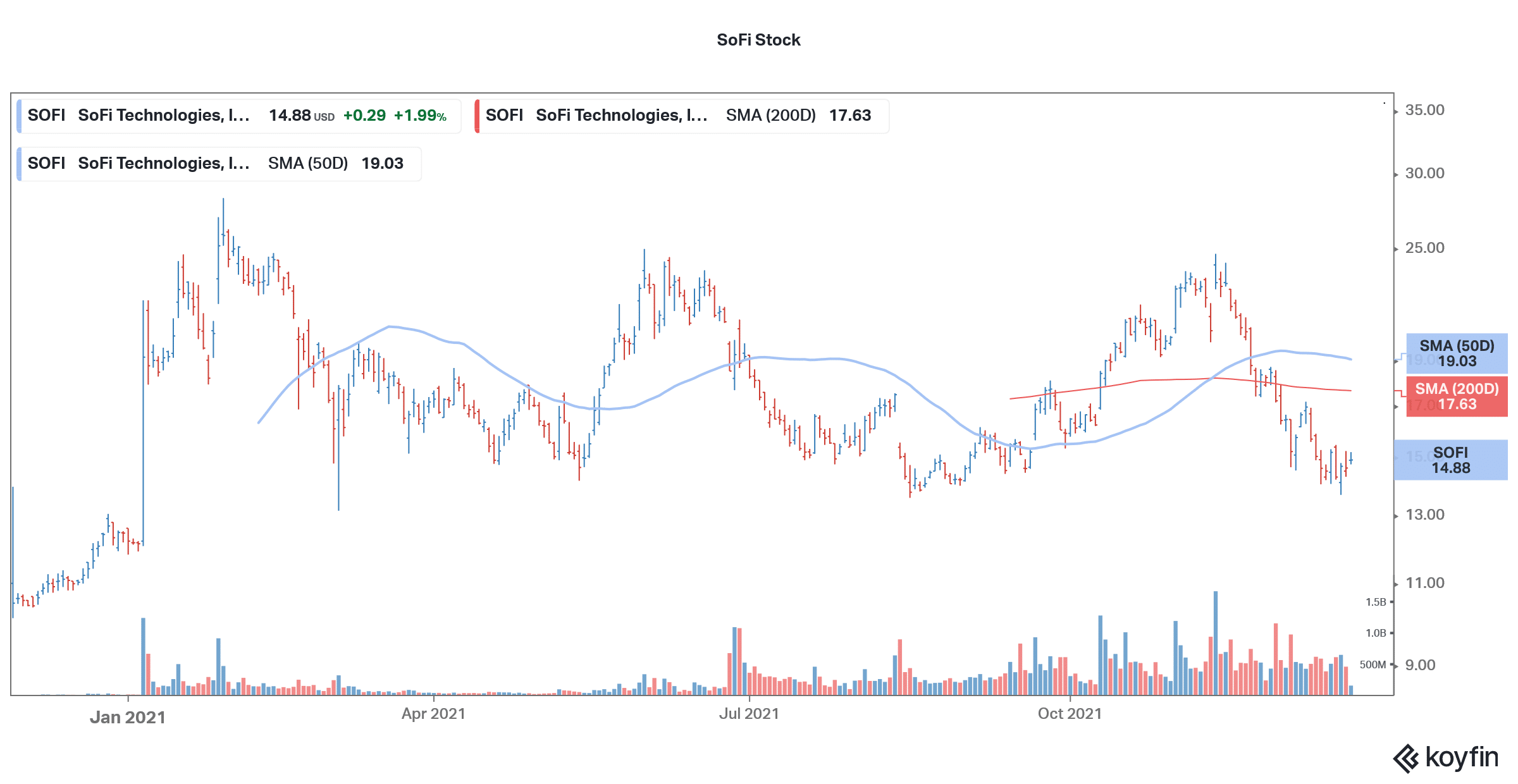The width and height of the screenshot is (1518, 784).
Task: Click the 500M volume axis label
Action: pos(1373,665)
